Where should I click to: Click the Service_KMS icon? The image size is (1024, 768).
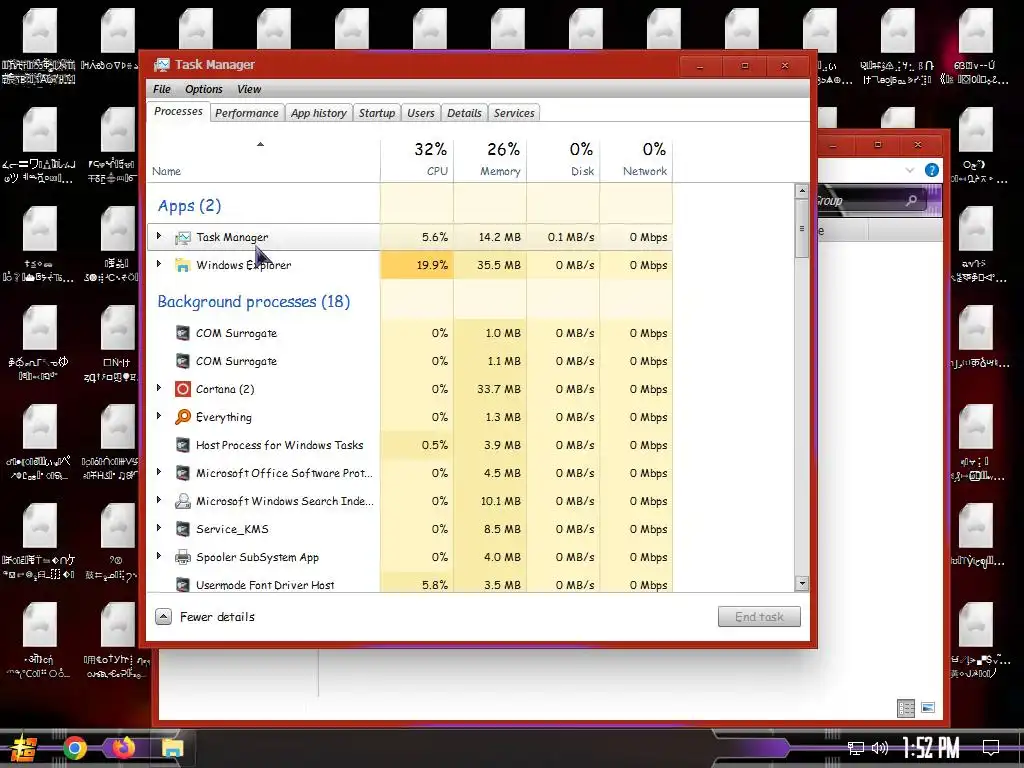[x=183, y=529]
